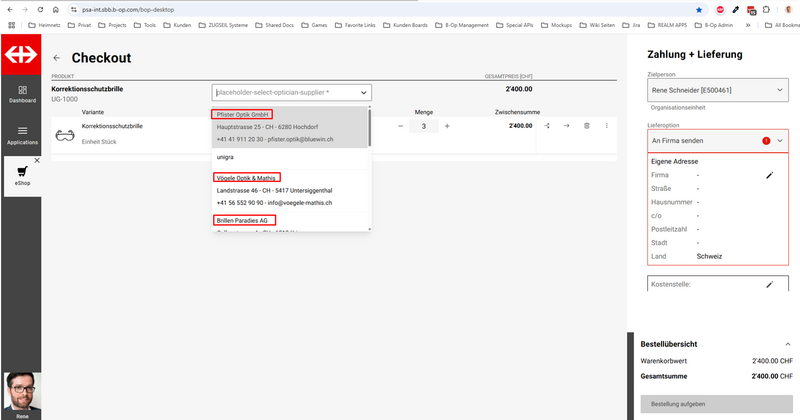Open the Lieferoption dropdown
Viewport: 800px width, 420px height.
[780, 142]
